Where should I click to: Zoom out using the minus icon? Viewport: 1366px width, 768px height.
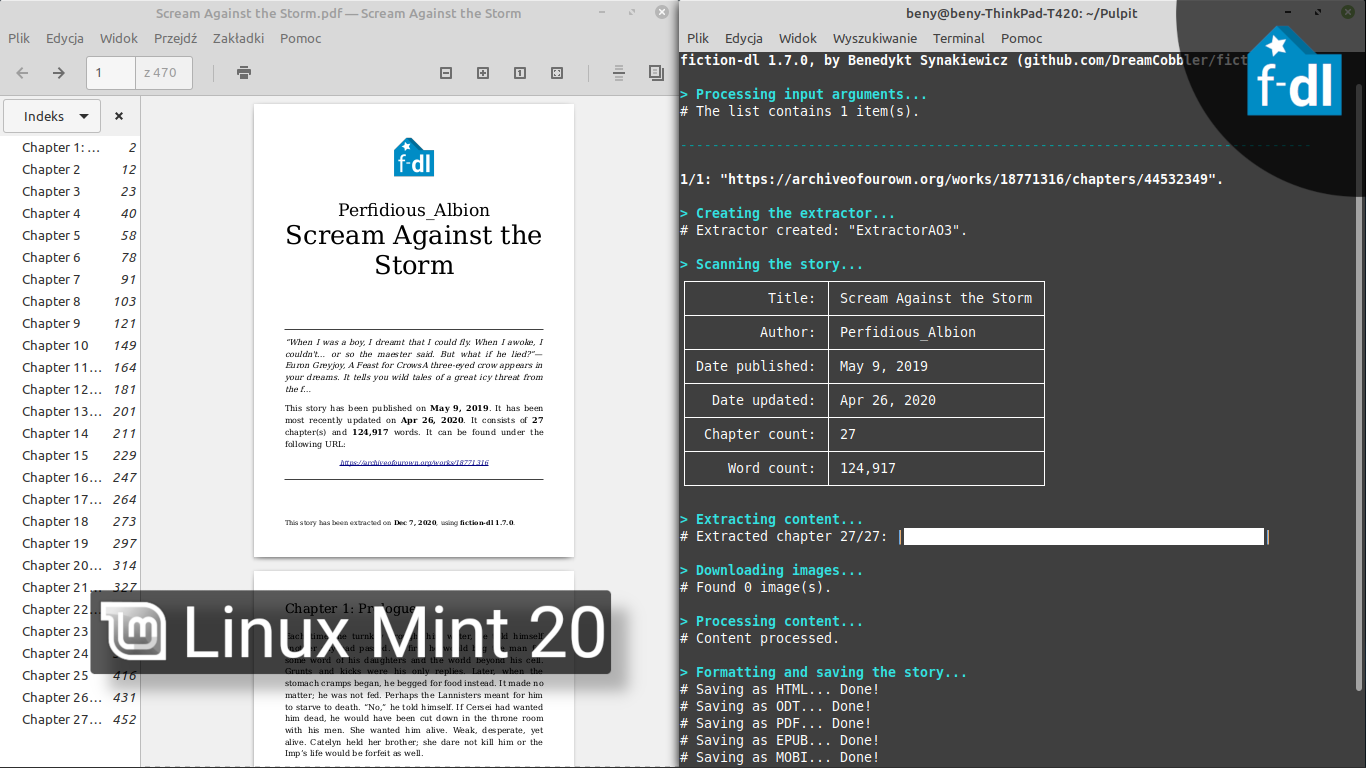(x=446, y=73)
